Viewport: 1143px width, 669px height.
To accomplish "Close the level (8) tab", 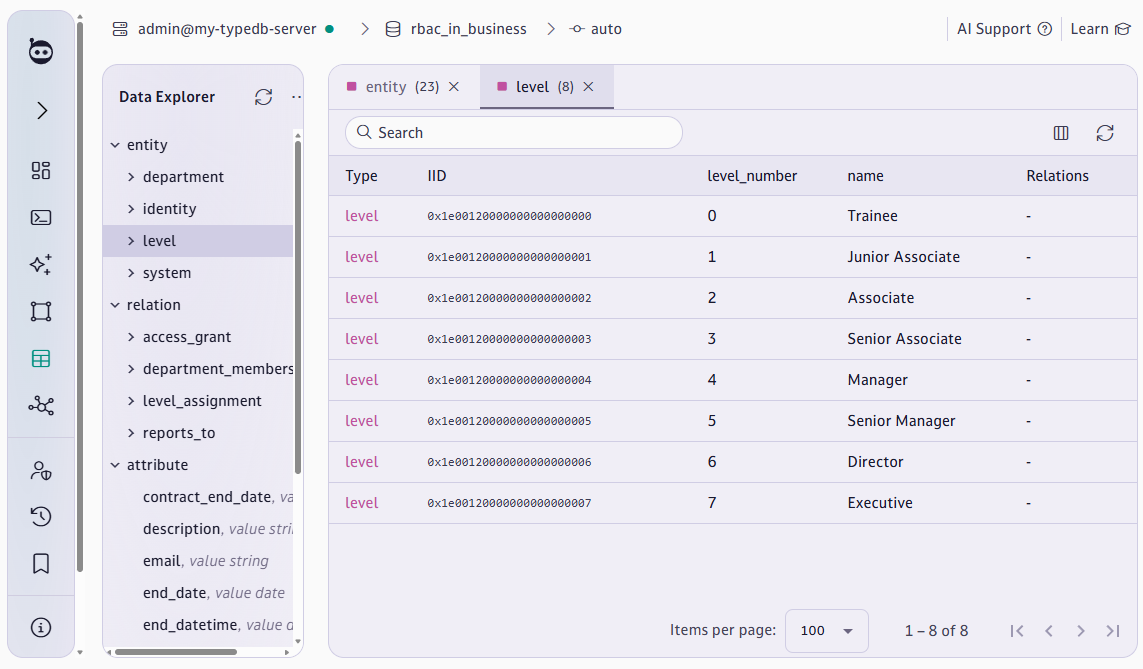I will pyautogui.click(x=588, y=87).
